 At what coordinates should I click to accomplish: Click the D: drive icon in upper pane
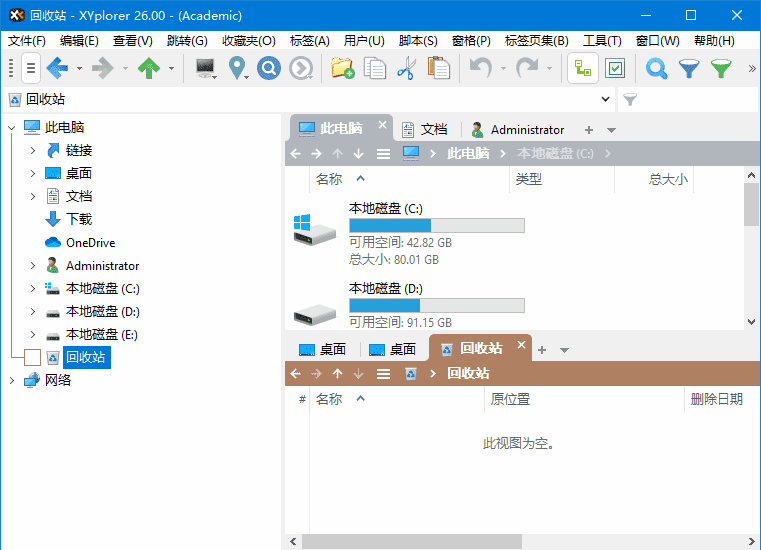(x=314, y=314)
